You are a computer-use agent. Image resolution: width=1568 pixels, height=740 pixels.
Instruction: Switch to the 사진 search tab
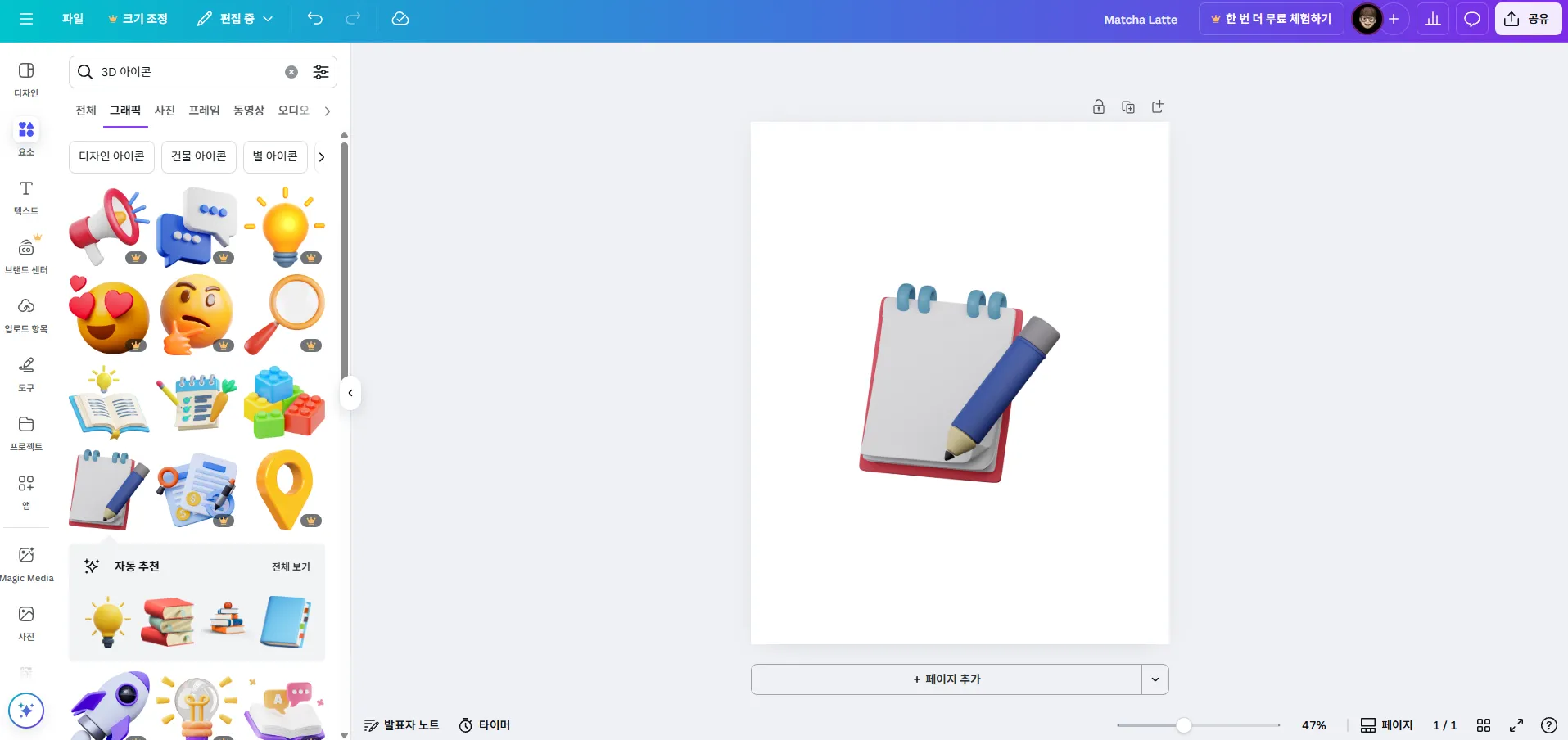pyautogui.click(x=165, y=111)
